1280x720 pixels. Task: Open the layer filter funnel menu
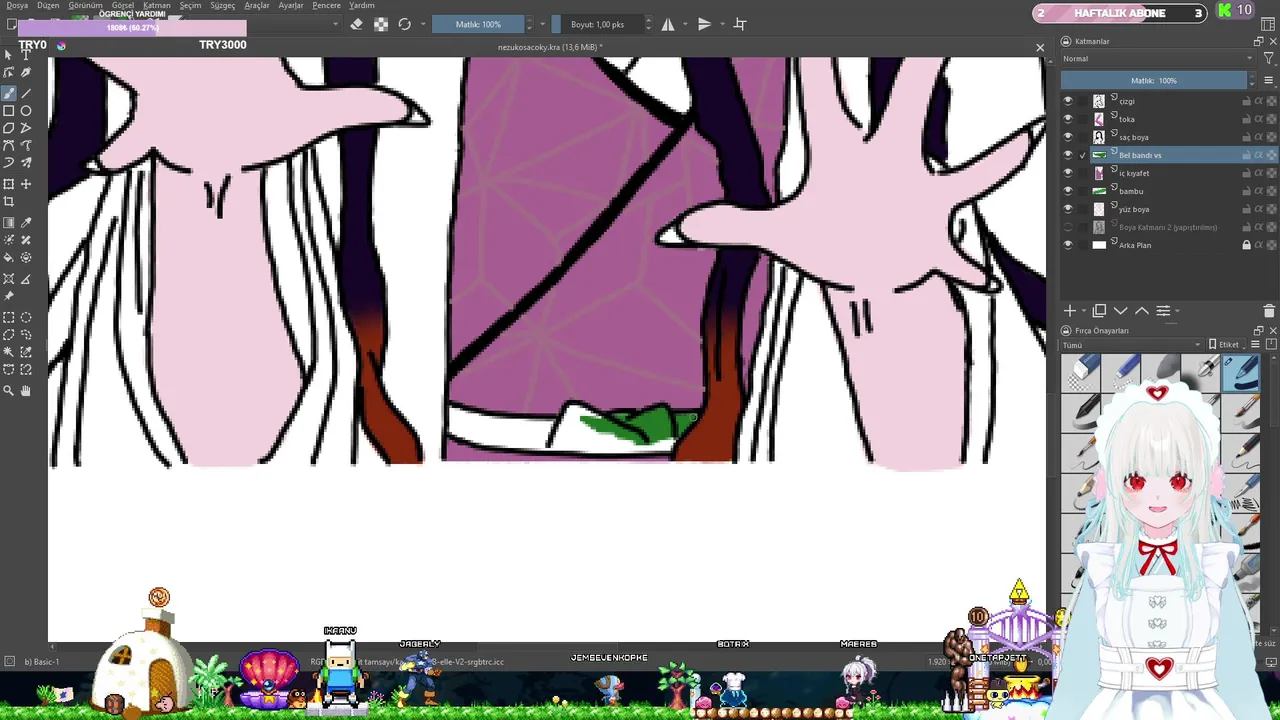(1268, 59)
